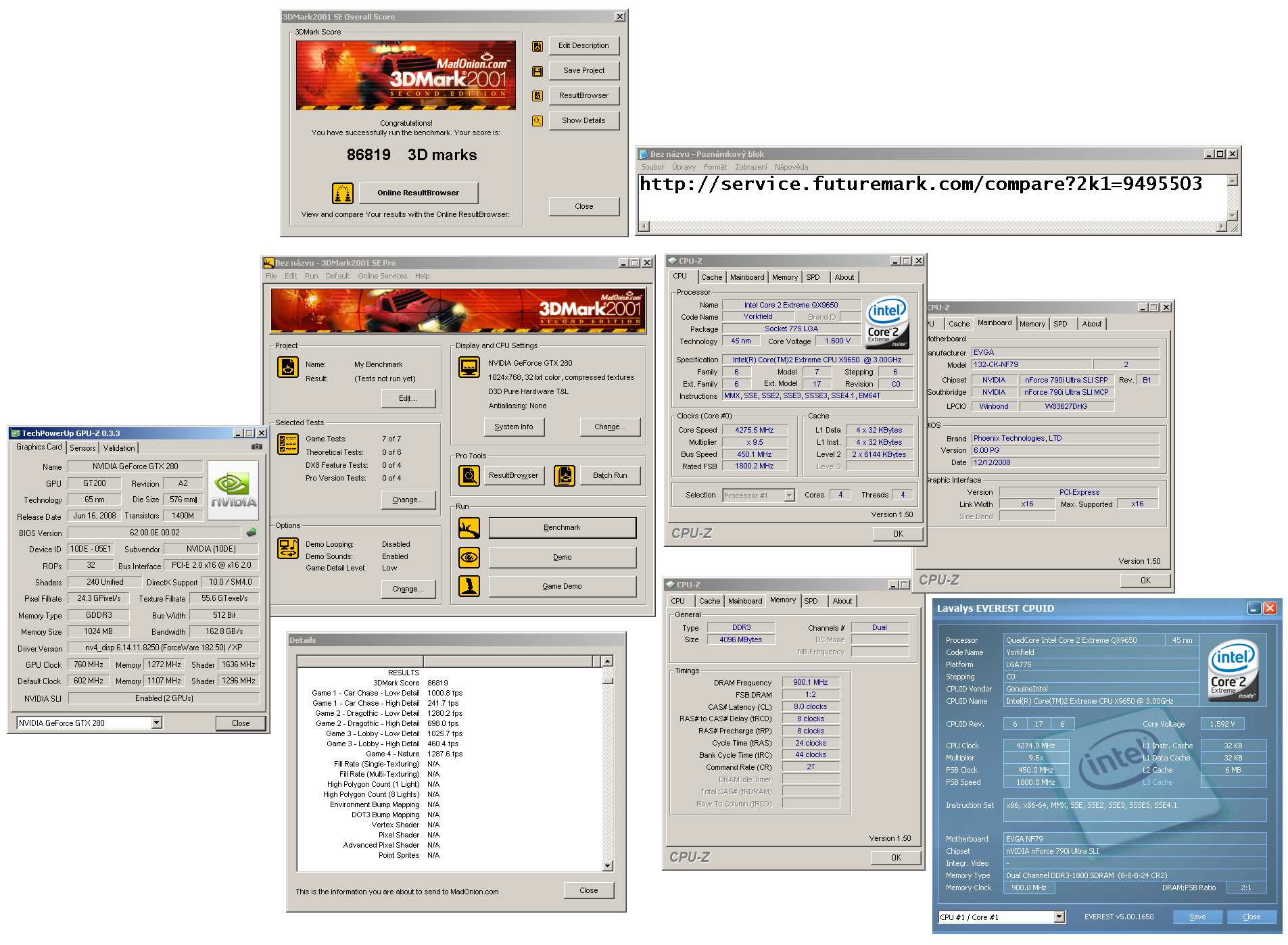Click the Batch Run button
This screenshot has width=1288, height=945.
point(609,476)
